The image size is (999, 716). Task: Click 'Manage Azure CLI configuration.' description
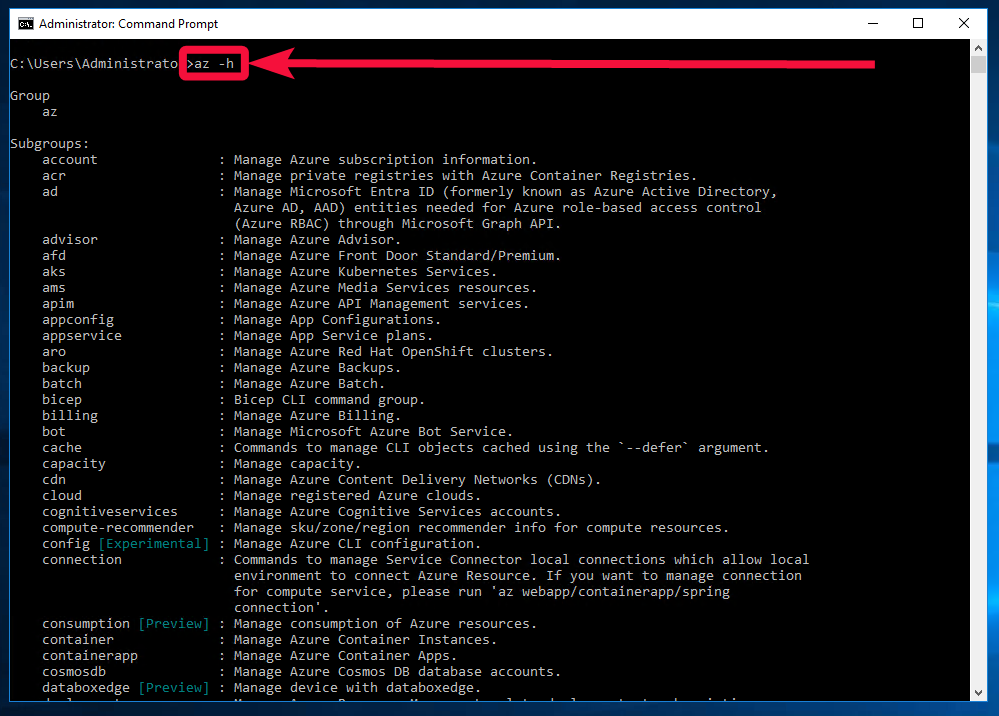357,543
